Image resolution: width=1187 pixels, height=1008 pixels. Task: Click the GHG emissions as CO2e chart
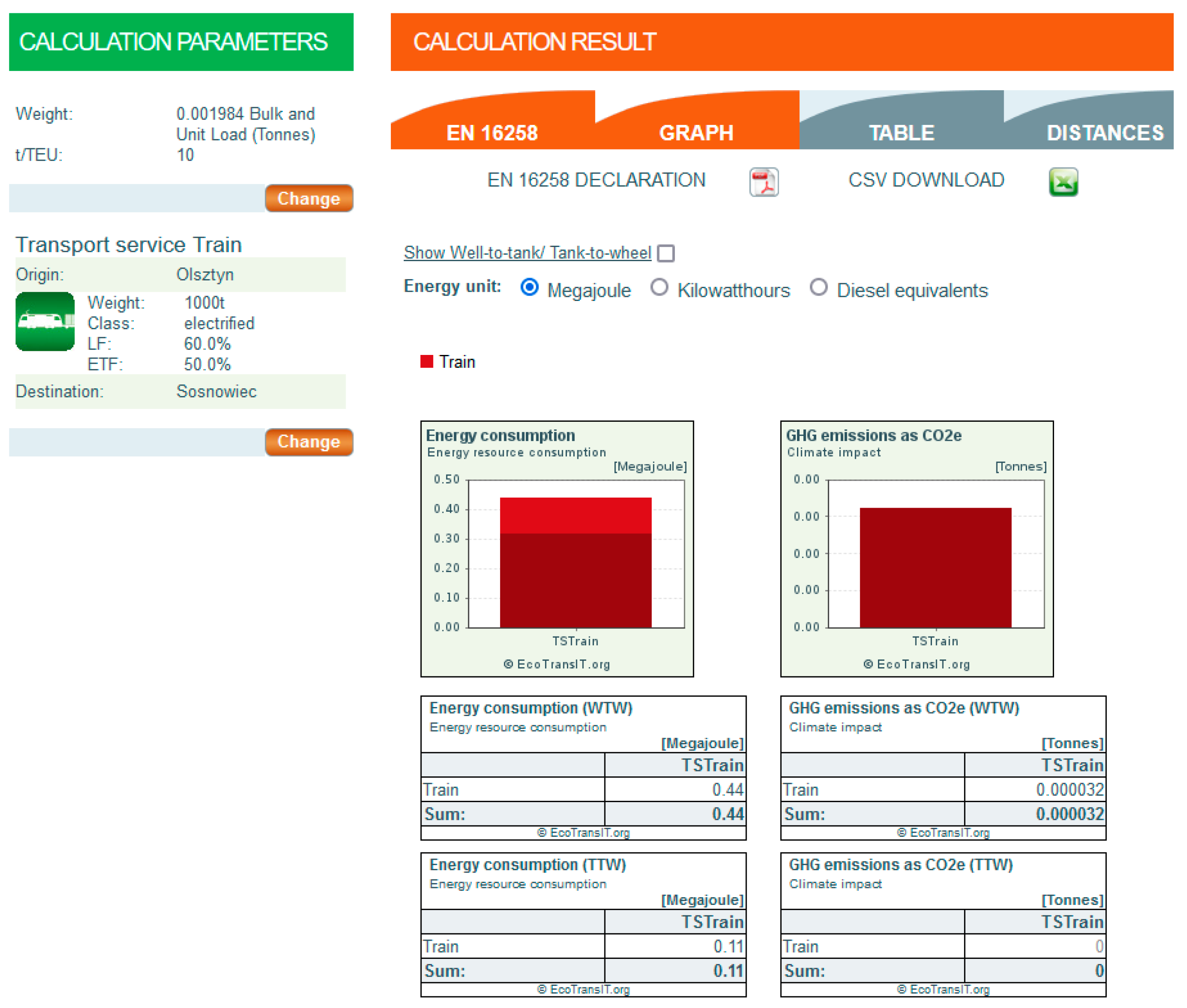click(x=917, y=549)
